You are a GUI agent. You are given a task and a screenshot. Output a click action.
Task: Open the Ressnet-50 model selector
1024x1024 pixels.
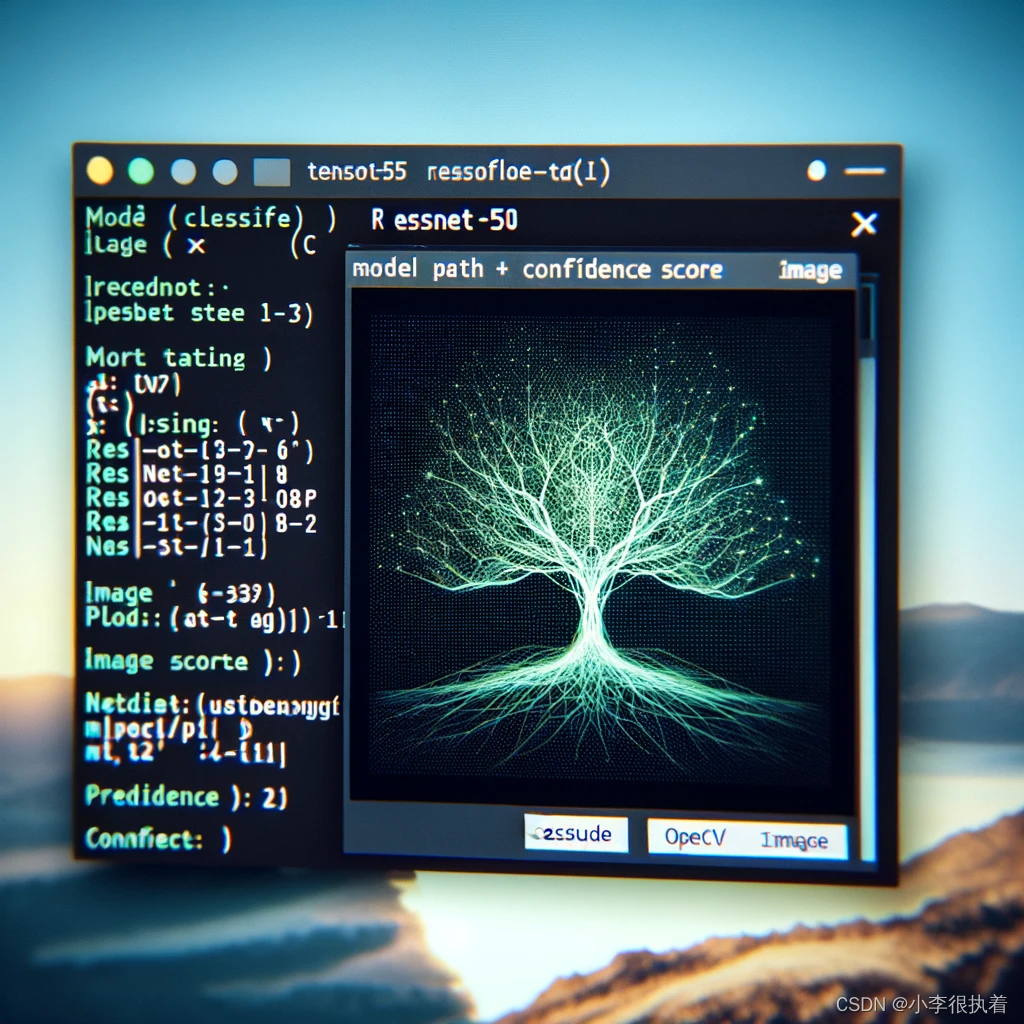click(x=444, y=221)
